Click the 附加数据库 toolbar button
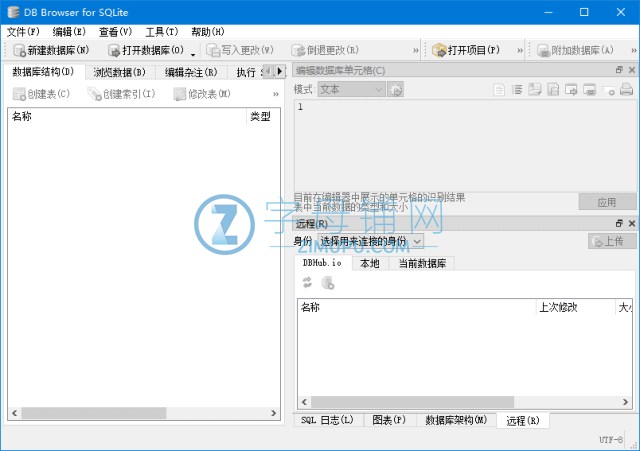The height and width of the screenshot is (451, 640). 576,50
